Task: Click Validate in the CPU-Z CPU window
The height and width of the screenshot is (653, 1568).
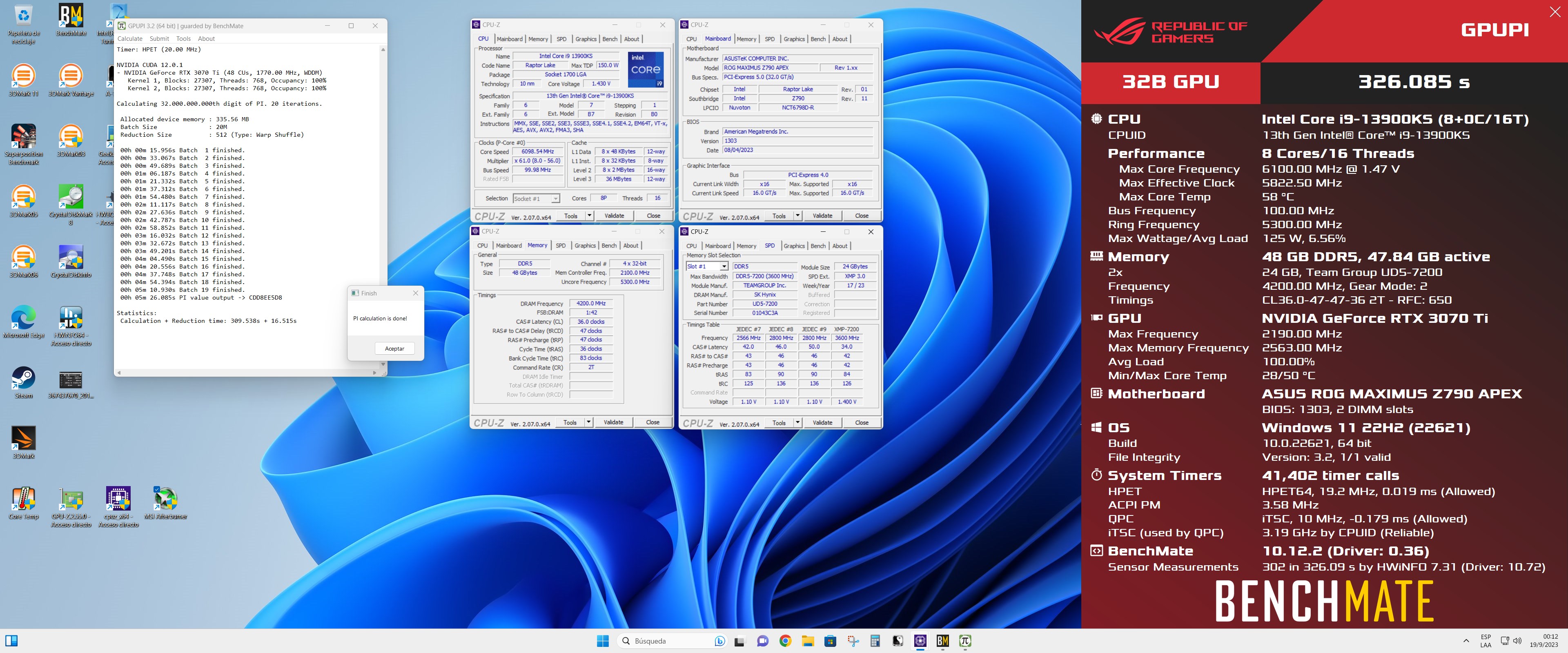Action: click(614, 215)
